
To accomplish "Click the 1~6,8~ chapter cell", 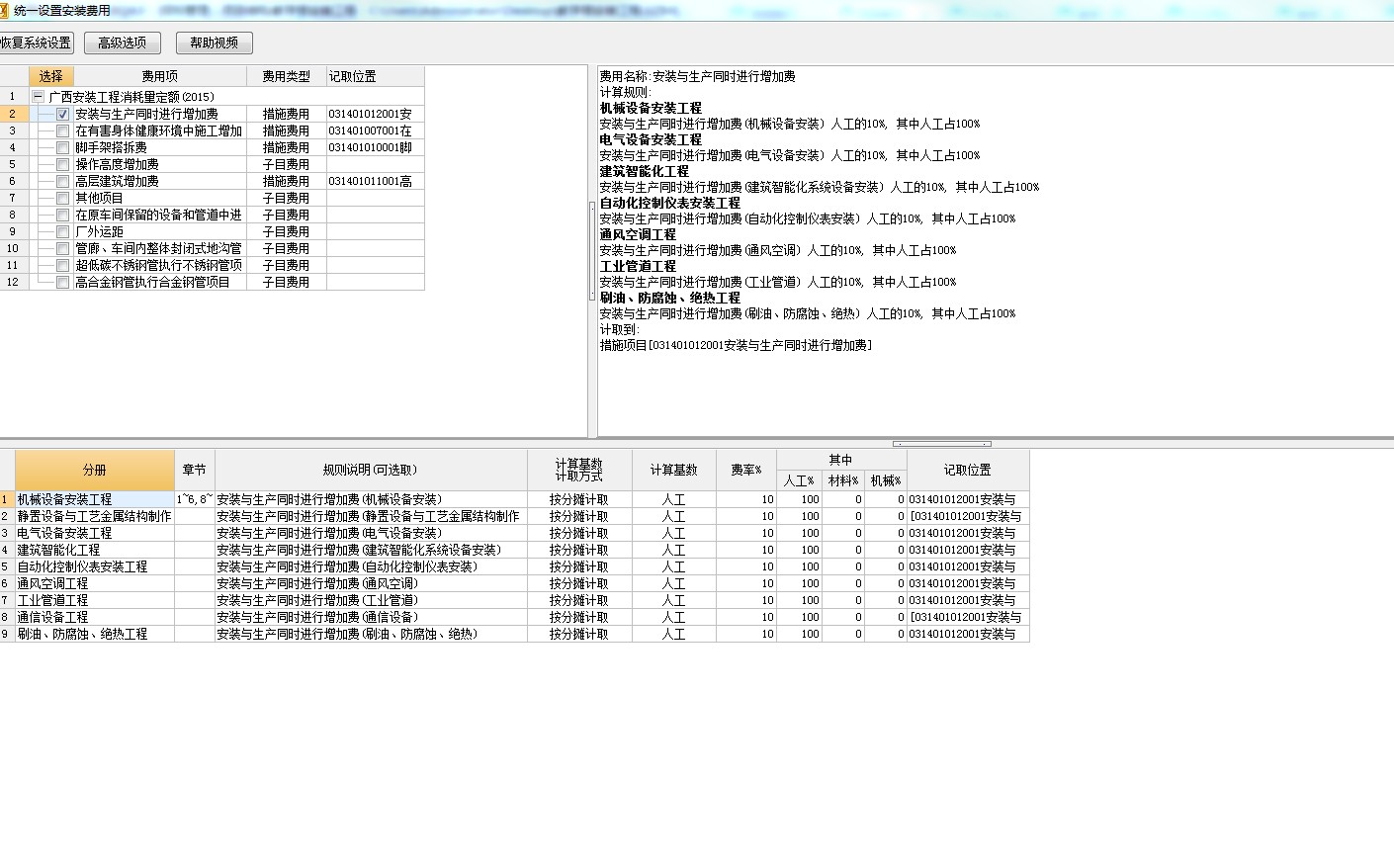I will [195, 499].
